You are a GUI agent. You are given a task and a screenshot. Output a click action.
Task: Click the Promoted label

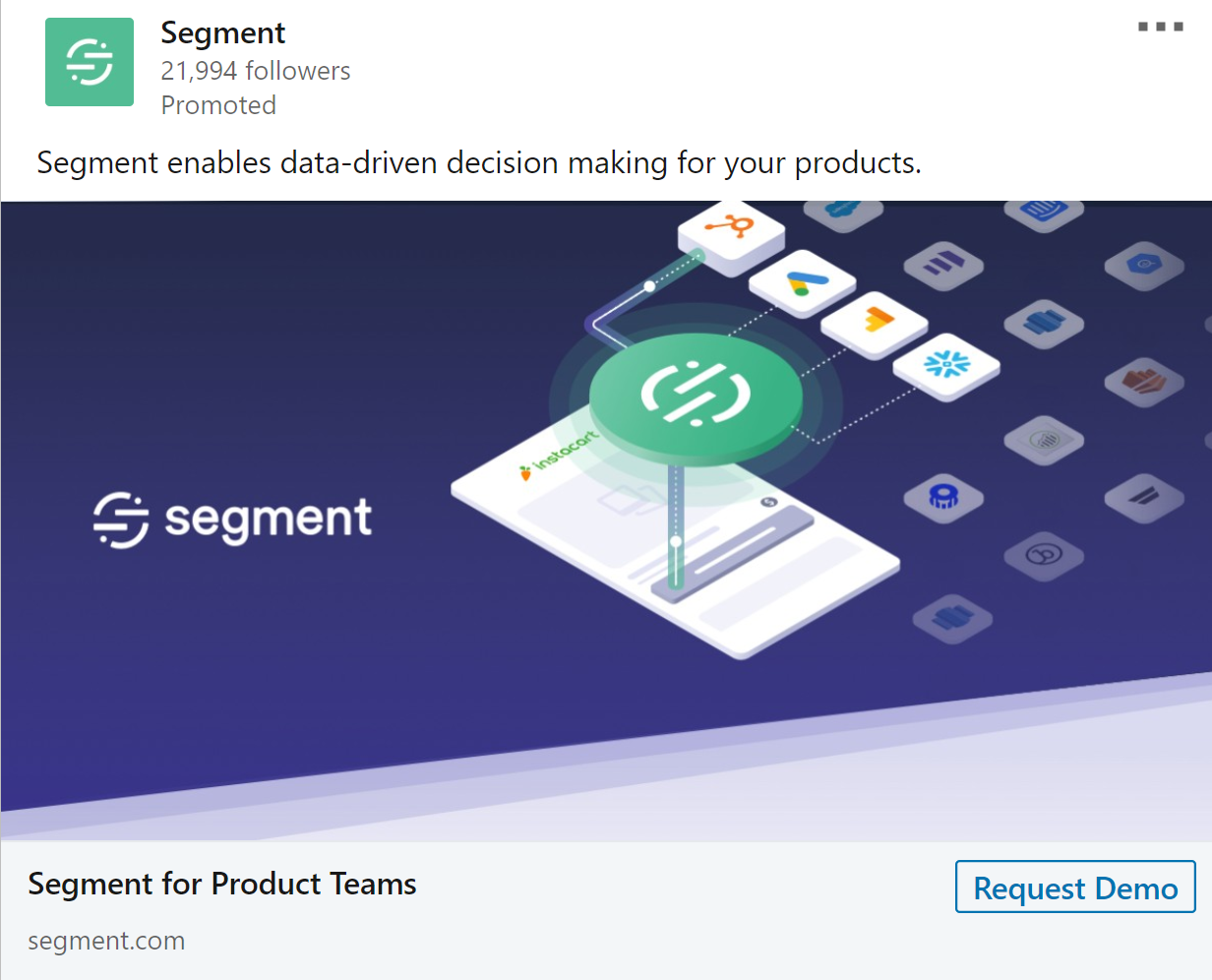coord(218,105)
